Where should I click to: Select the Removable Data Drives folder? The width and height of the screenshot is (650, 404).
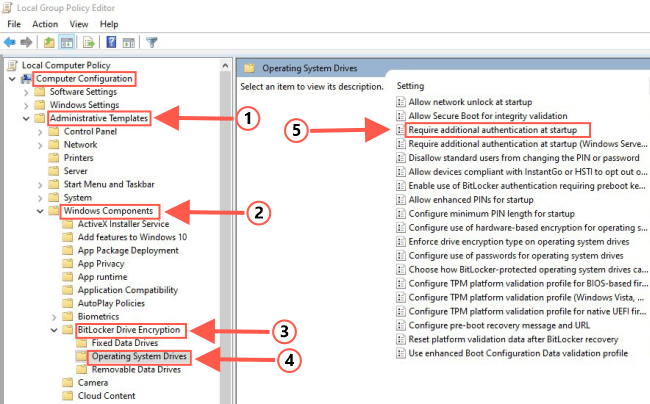[137, 368]
